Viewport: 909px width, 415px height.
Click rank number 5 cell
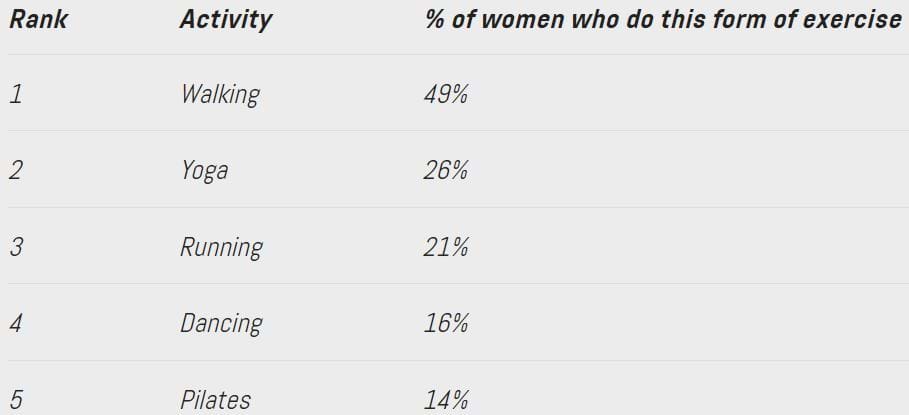point(16,399)
